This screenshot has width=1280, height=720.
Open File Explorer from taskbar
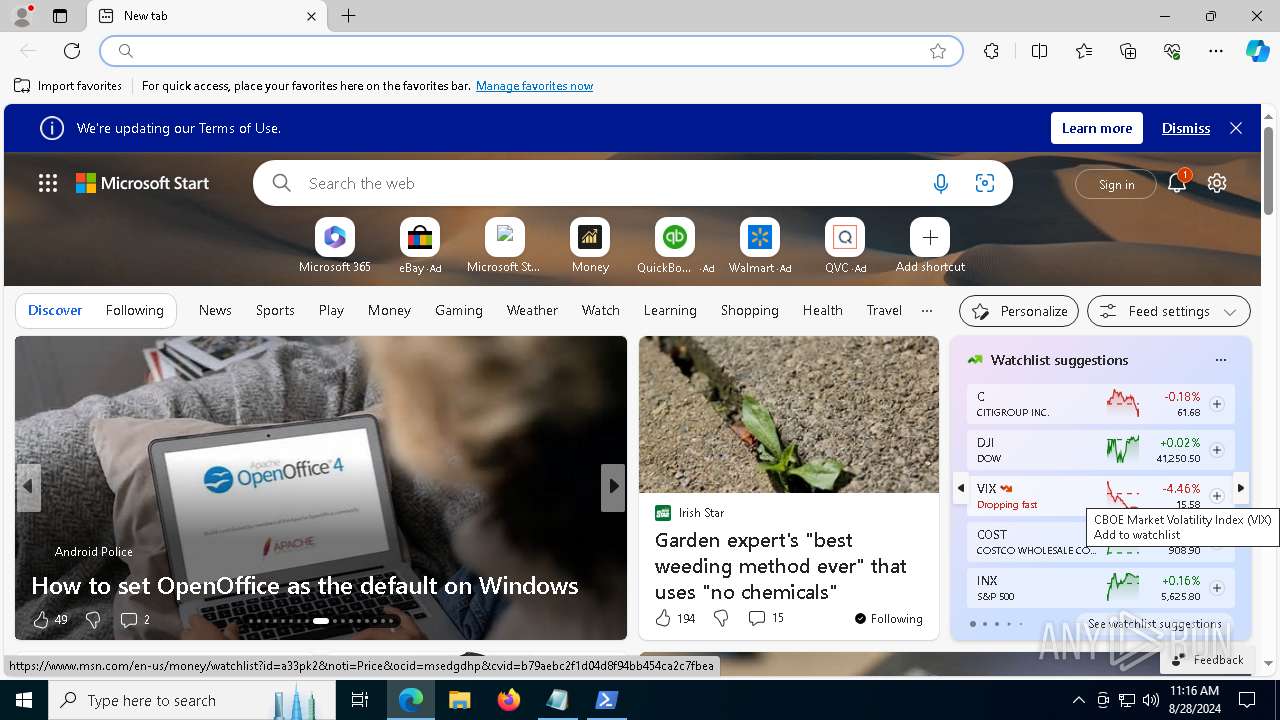point(459,700)
